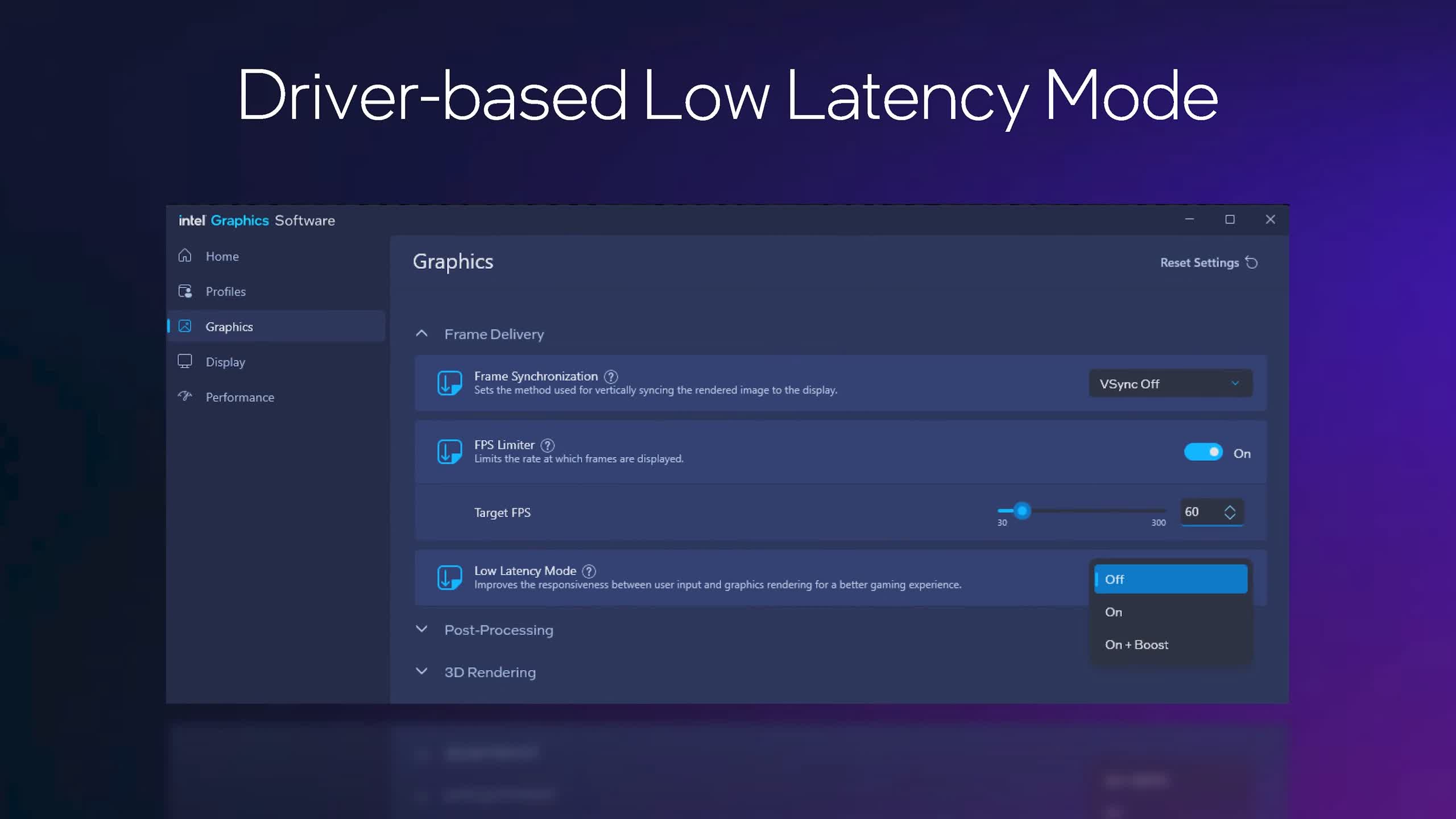Open the Graphics sidebar tab

pos(229,326)
